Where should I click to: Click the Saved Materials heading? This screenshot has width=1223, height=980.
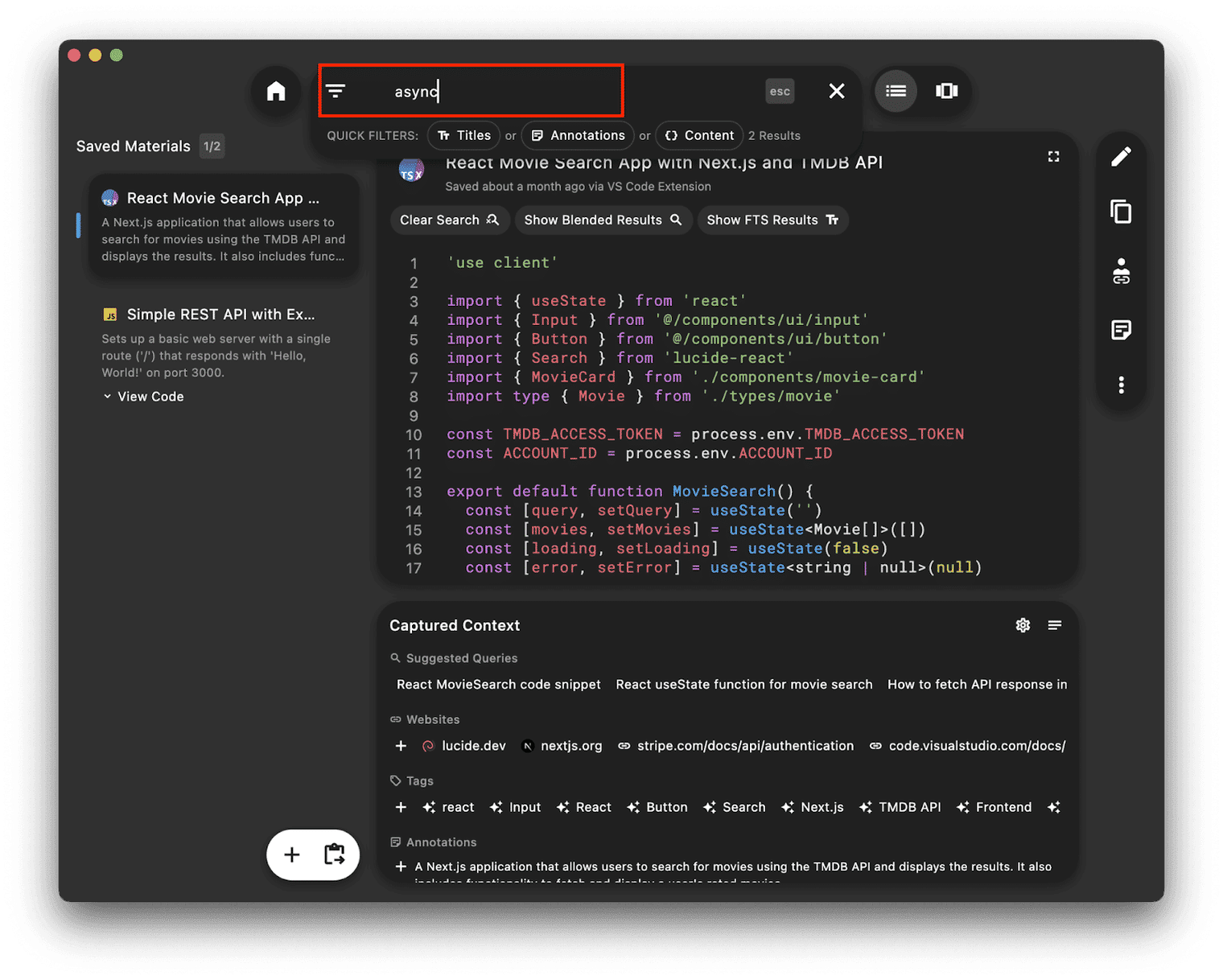[x=134, y=146]
